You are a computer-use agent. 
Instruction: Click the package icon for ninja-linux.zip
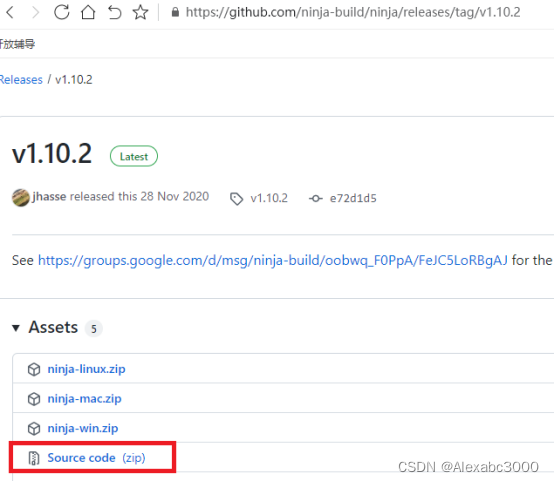(34, 370)
